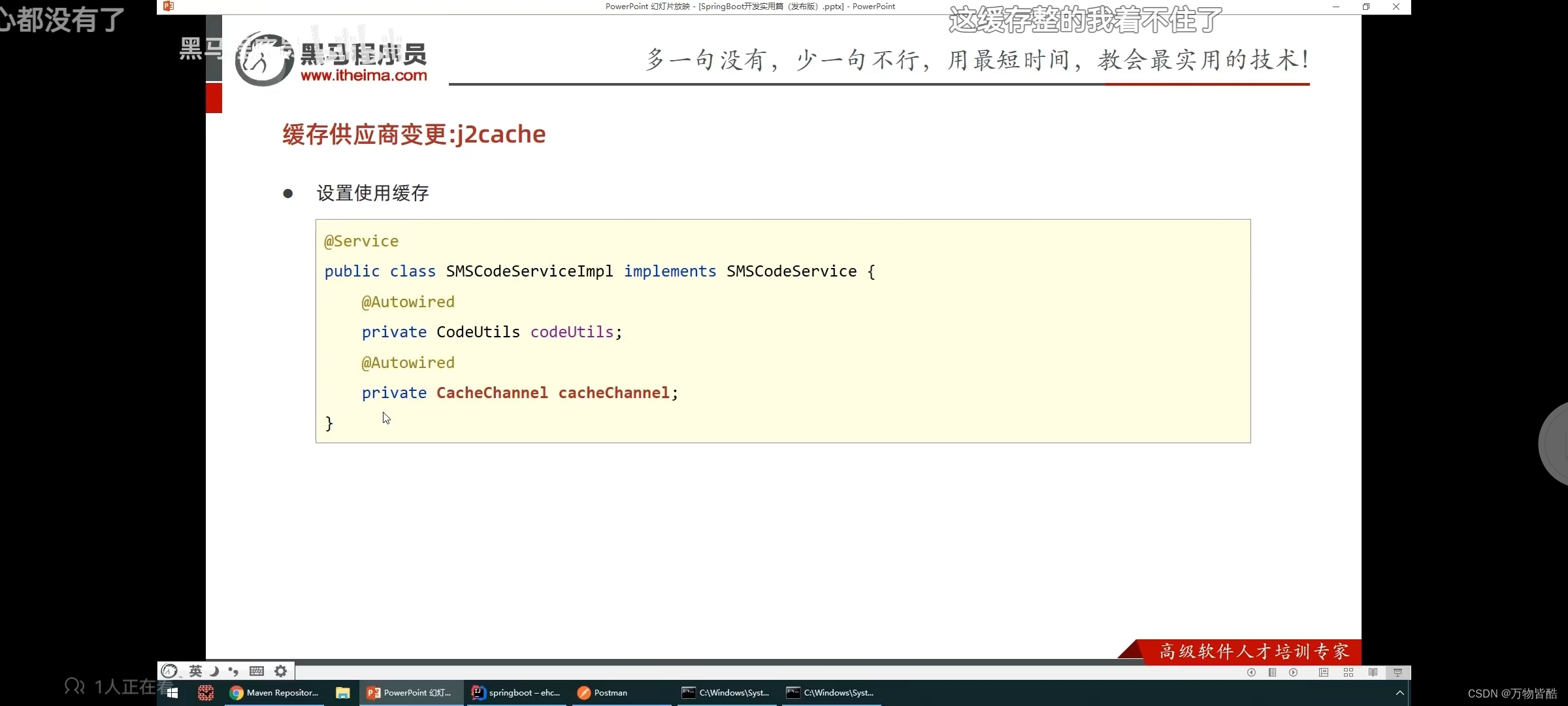Viewport: 1568px width, 706px height.
Task: Switch to the Chrome Maven Repository window
Action: (x=274, y=692)
